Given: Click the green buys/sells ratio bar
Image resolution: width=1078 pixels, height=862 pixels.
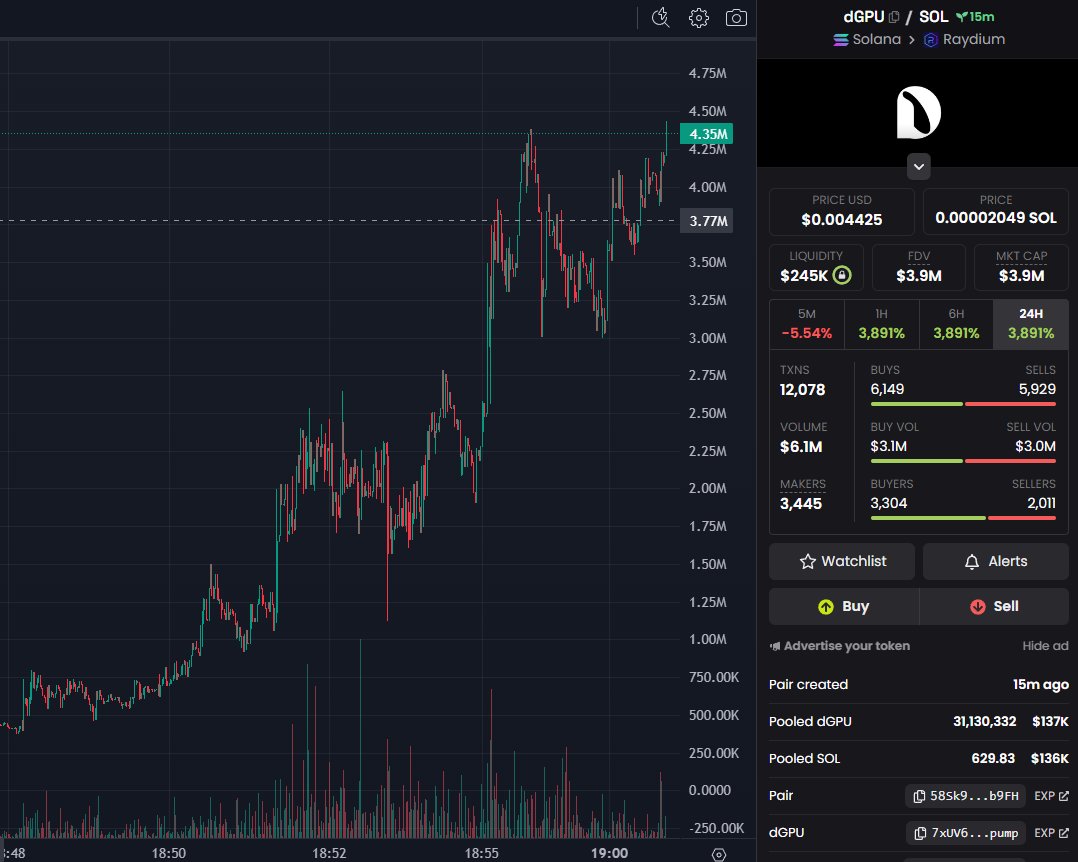Looking at the screenshot, I should [916, 403].
